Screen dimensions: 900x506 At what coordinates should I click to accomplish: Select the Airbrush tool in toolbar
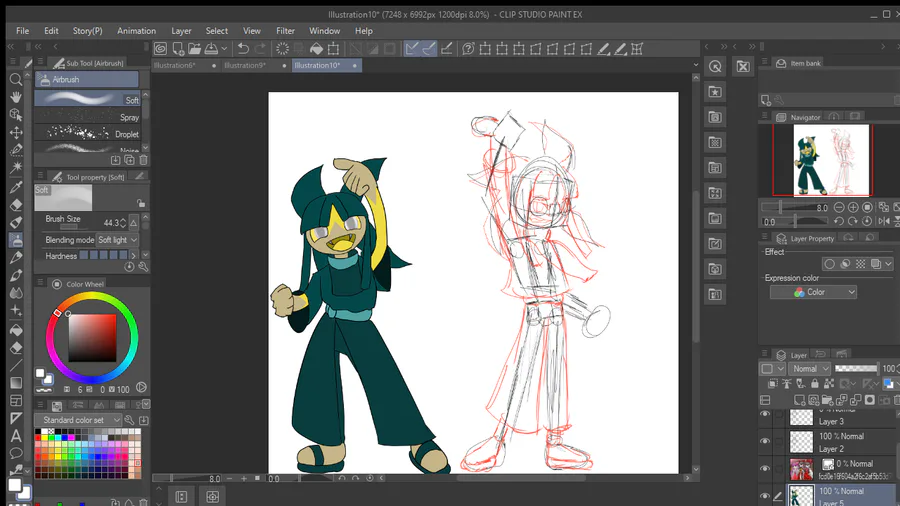pyautogui.click(x=15, y=240)
